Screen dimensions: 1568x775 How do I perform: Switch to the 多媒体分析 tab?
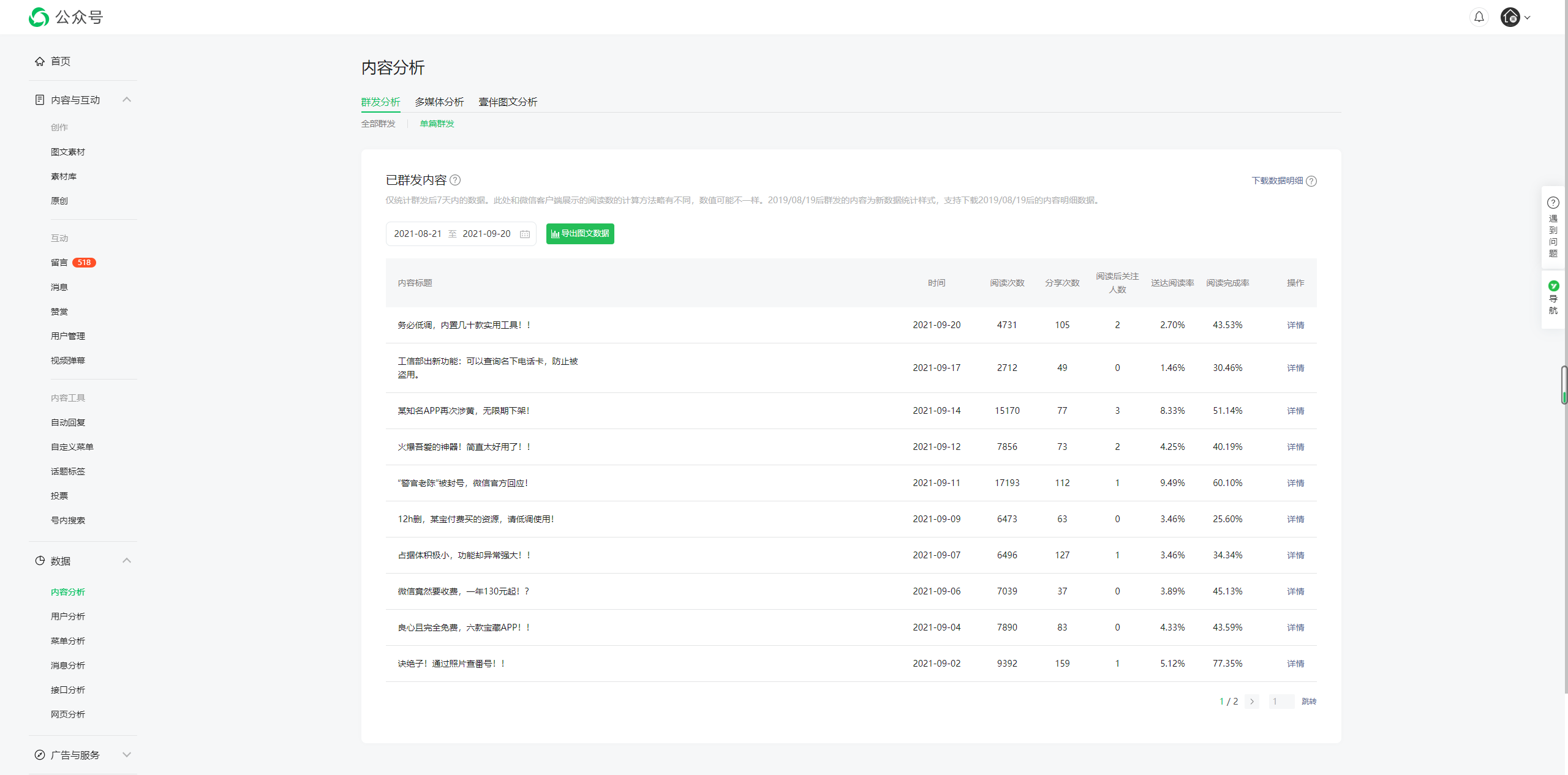pos(439,102)
